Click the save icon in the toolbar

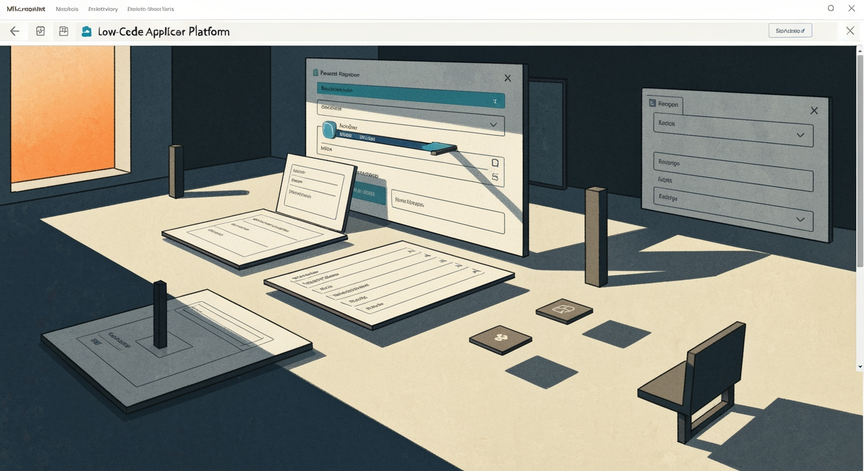click(x=63, y=31)
